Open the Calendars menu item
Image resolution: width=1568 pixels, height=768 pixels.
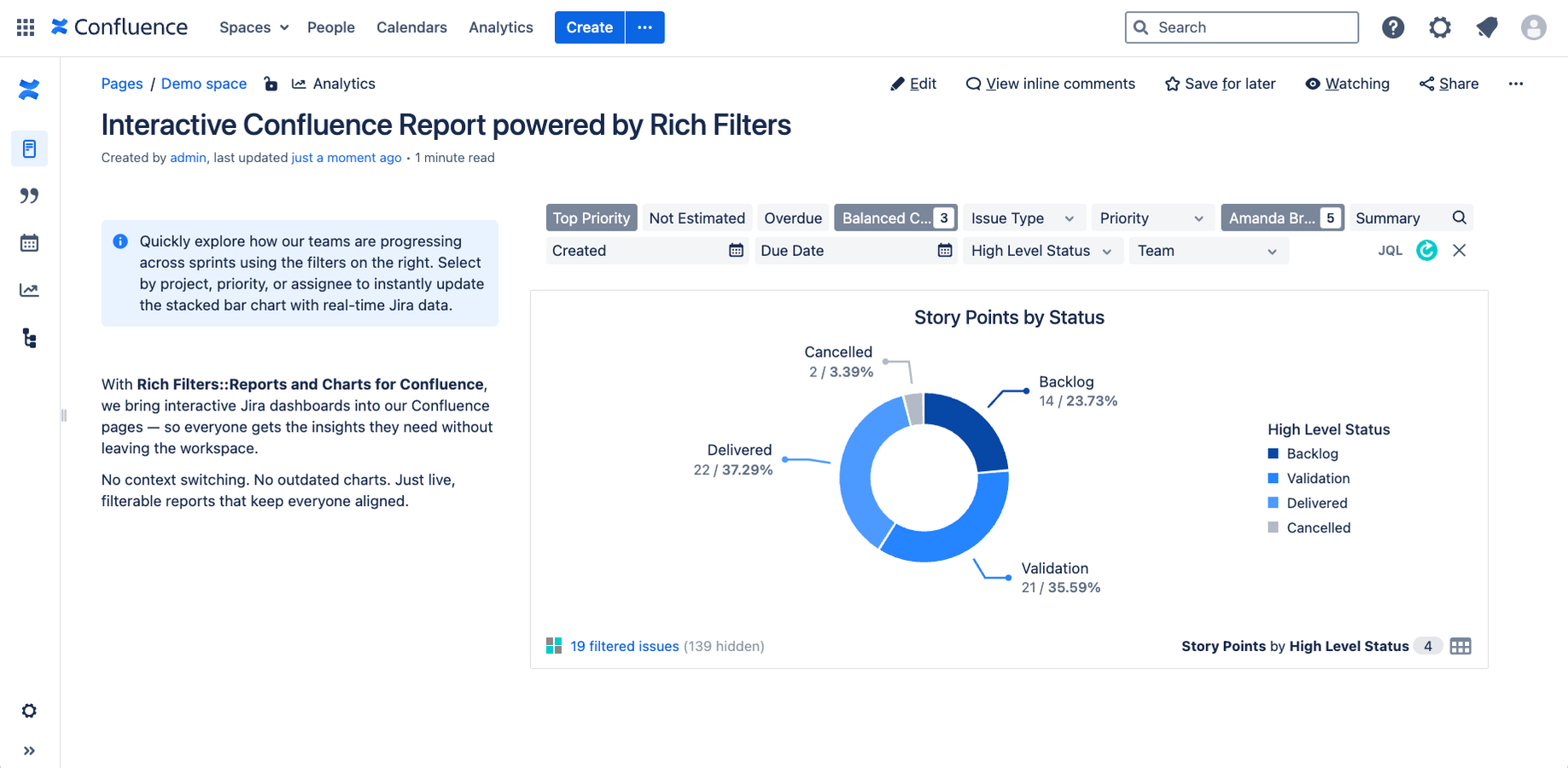click(x=411, y=27)
